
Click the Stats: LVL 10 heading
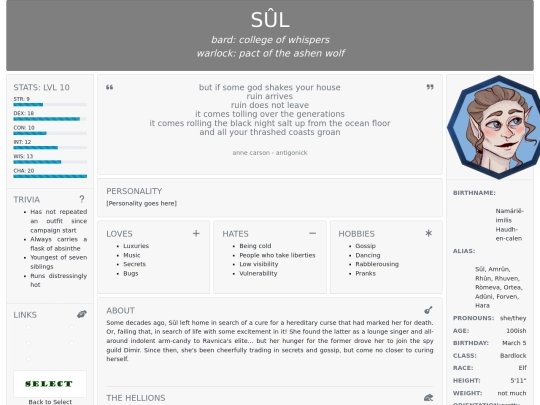41,87
